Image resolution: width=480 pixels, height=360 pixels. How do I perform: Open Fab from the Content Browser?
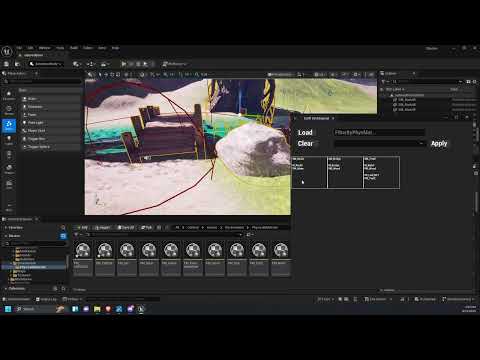(146, 227)
